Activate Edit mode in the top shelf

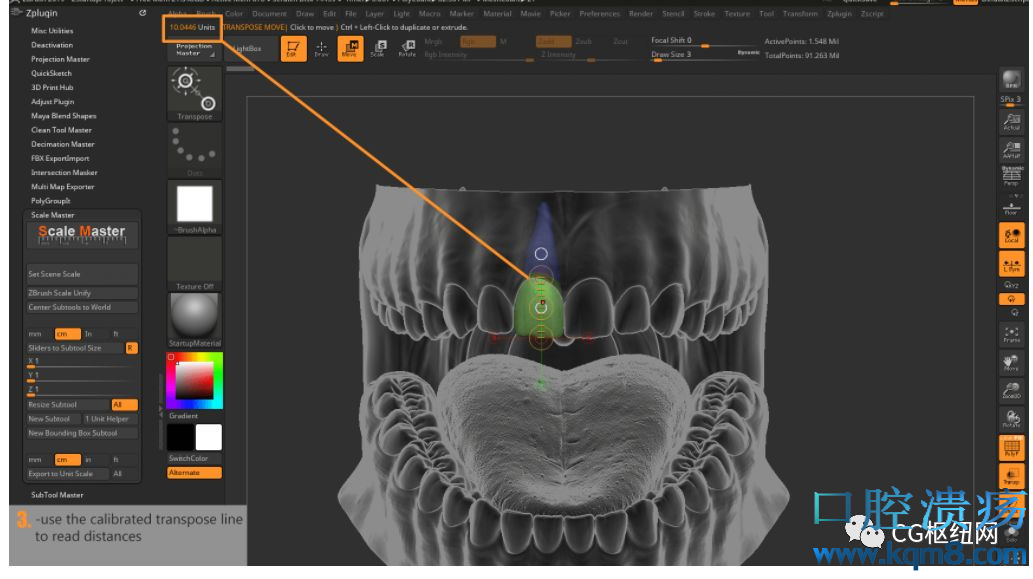[293, 48]
